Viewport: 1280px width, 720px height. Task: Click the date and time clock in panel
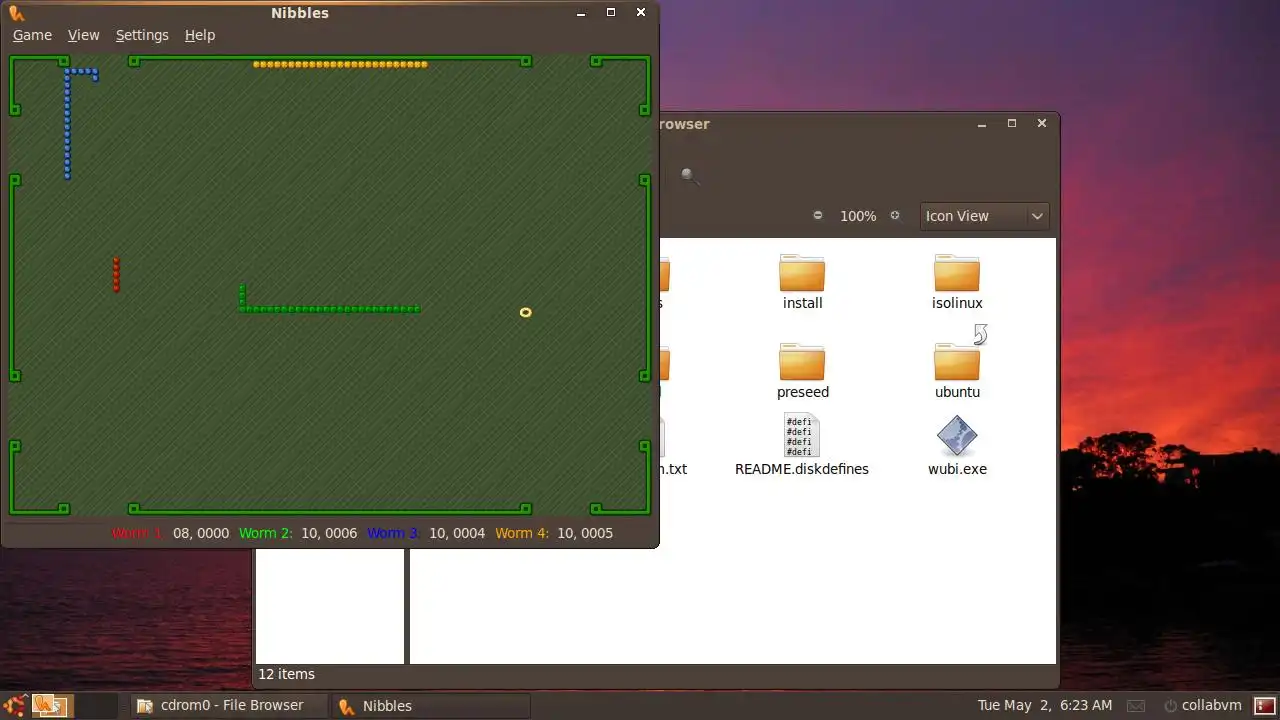coord(1044,706)
